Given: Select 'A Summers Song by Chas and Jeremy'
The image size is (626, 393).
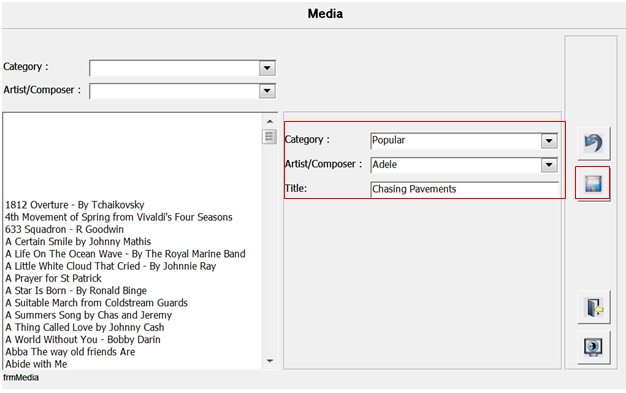Looking at the screenshot, I should pos(89,315).
